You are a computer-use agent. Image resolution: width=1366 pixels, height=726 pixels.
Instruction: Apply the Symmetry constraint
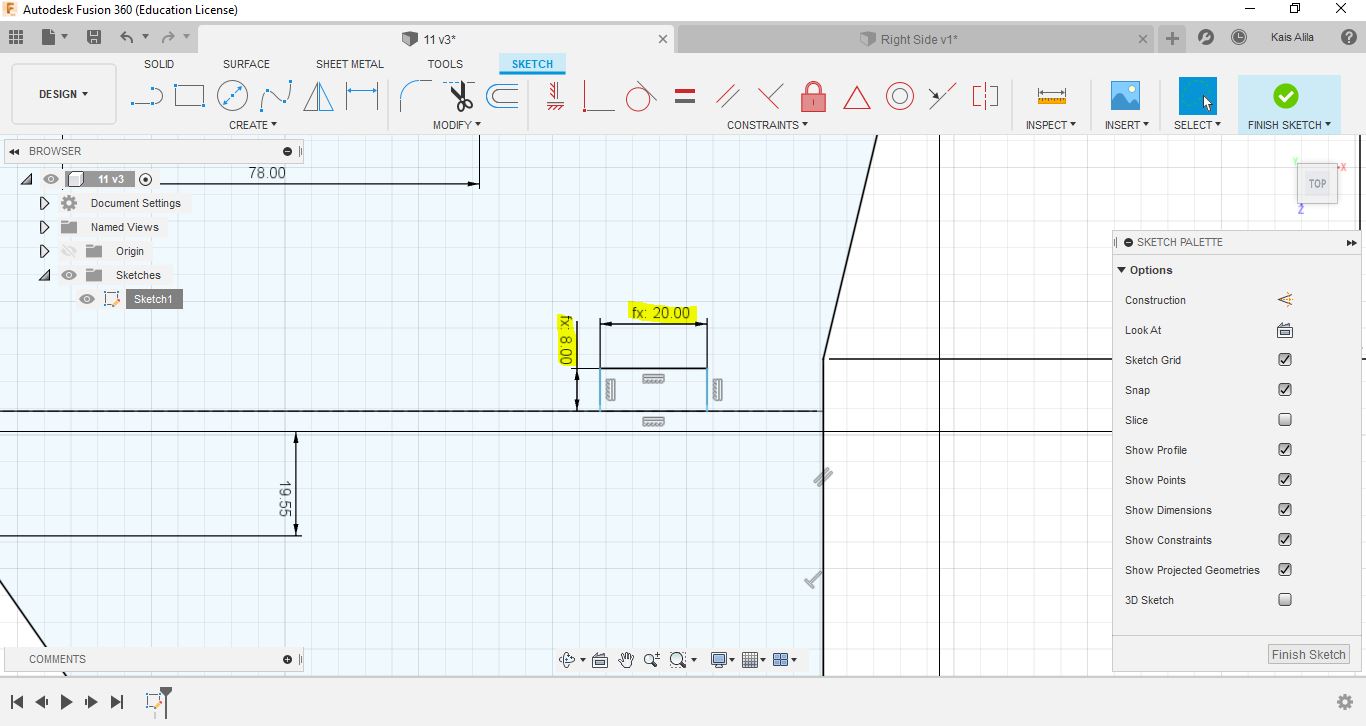(x=985, y=96)
